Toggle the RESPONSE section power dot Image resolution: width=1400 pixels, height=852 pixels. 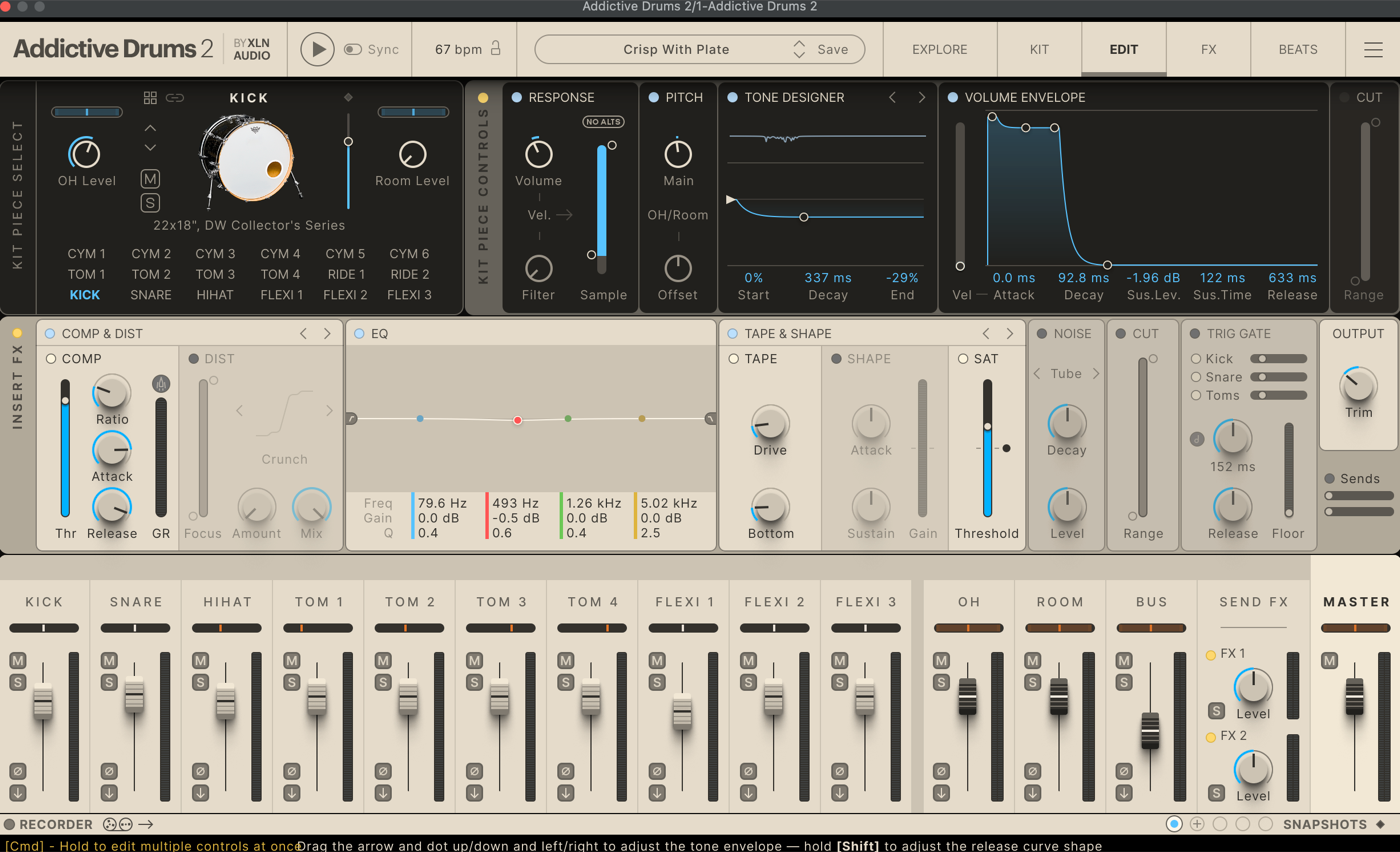coord(516,97)
